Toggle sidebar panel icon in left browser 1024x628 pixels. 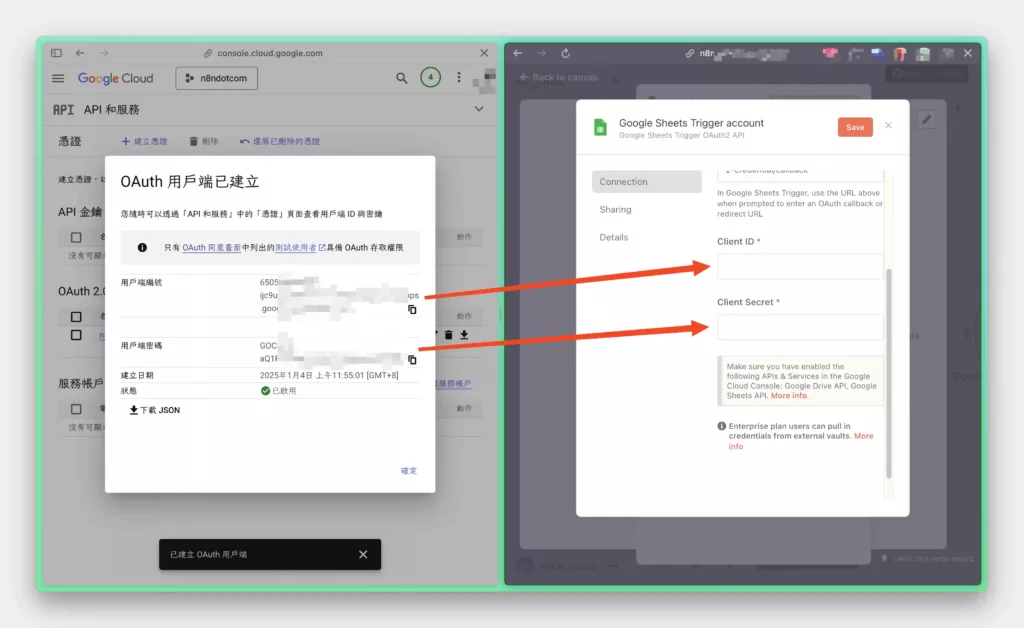(56, 53)
